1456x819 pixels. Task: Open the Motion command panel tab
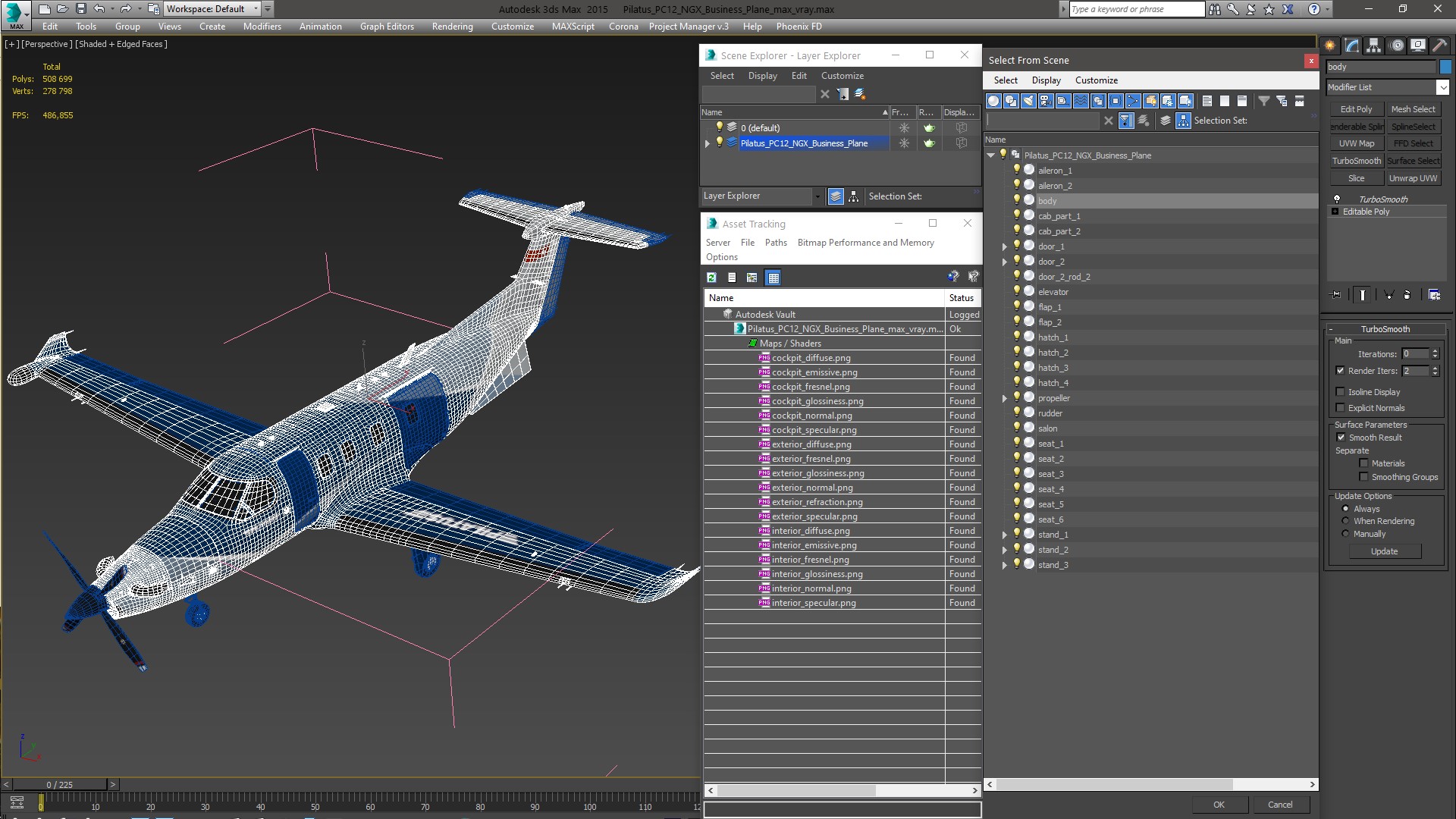coord(1396,45)
